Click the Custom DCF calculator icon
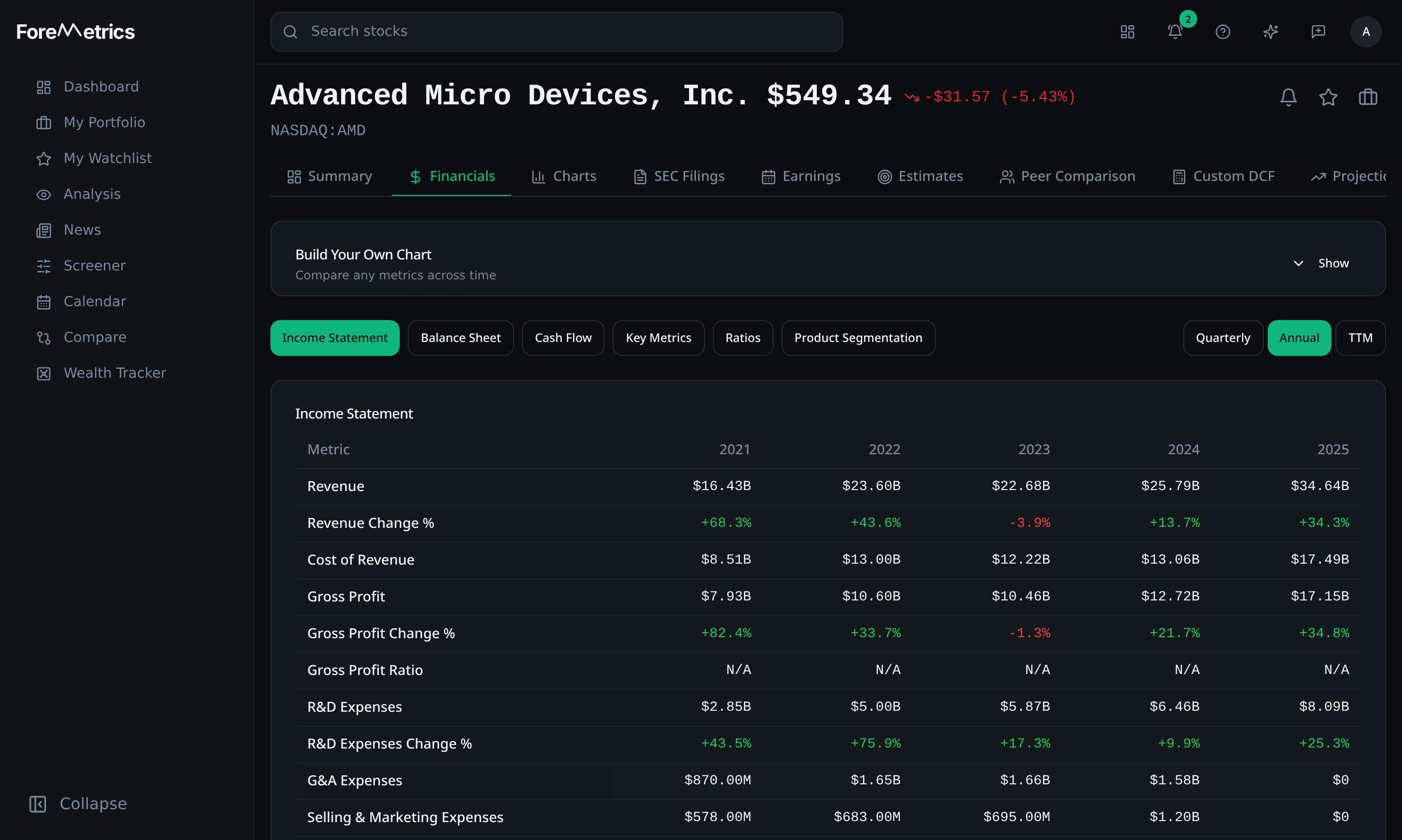Image resolution: width=1402 pixels, height=840 pixels. tap(1178, 177)
